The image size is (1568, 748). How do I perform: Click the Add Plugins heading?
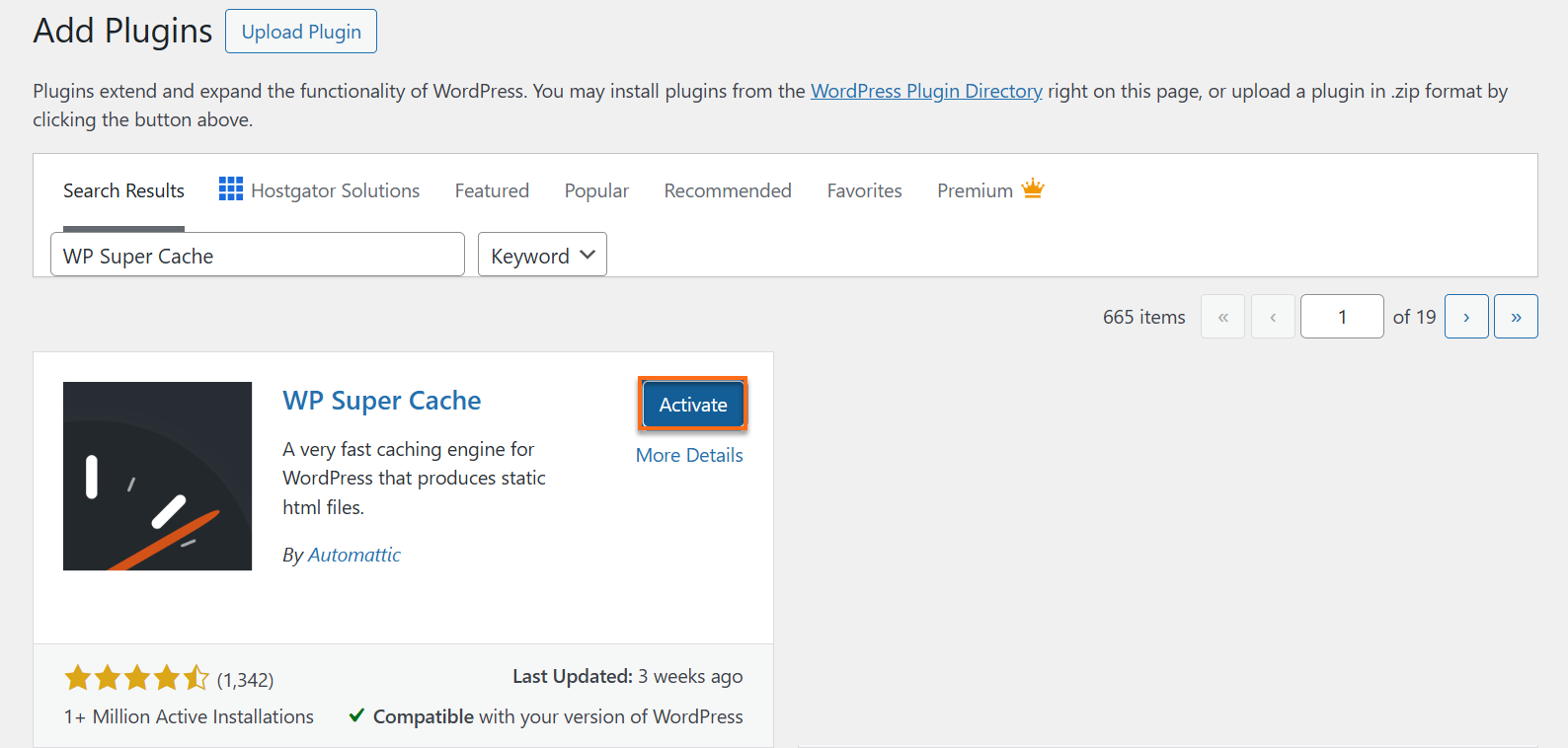click(122, 31)
